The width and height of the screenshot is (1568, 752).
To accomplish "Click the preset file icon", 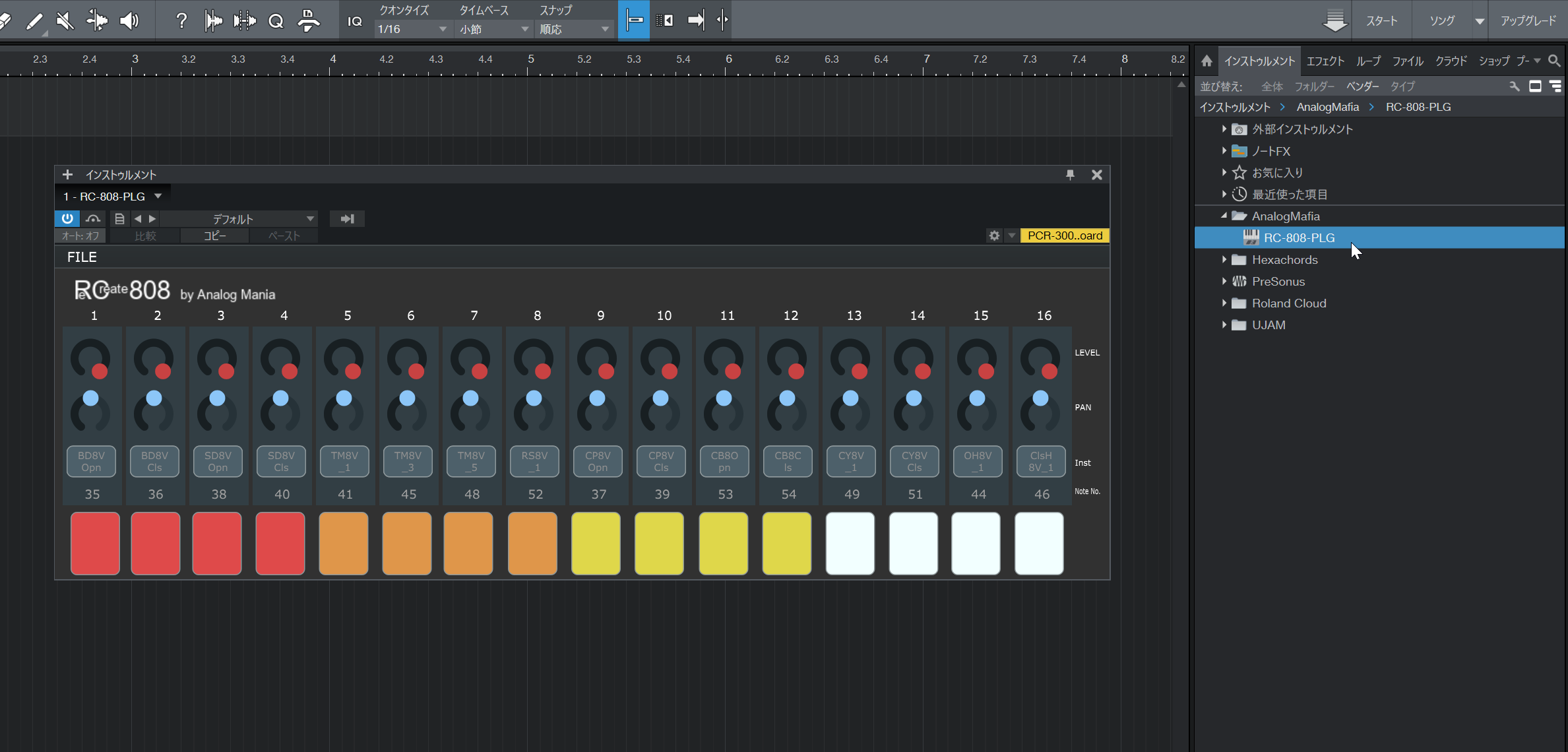I will click(119, 218).
